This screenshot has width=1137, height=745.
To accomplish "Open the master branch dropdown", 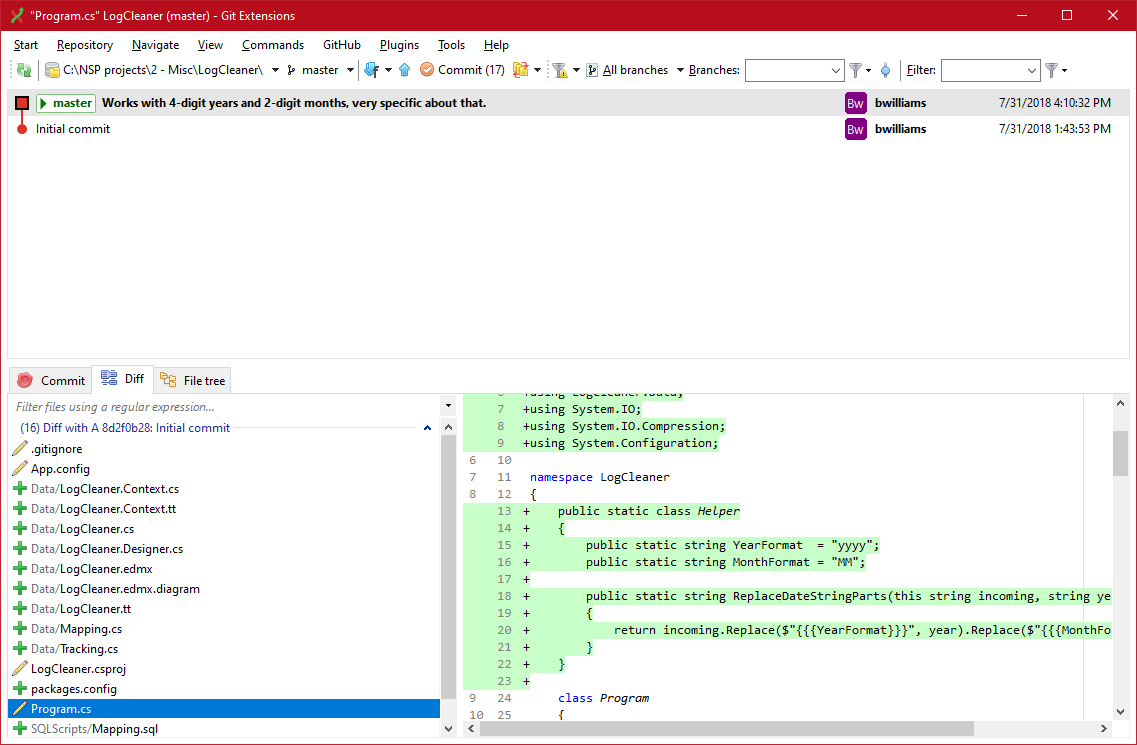I will [351, 70].
